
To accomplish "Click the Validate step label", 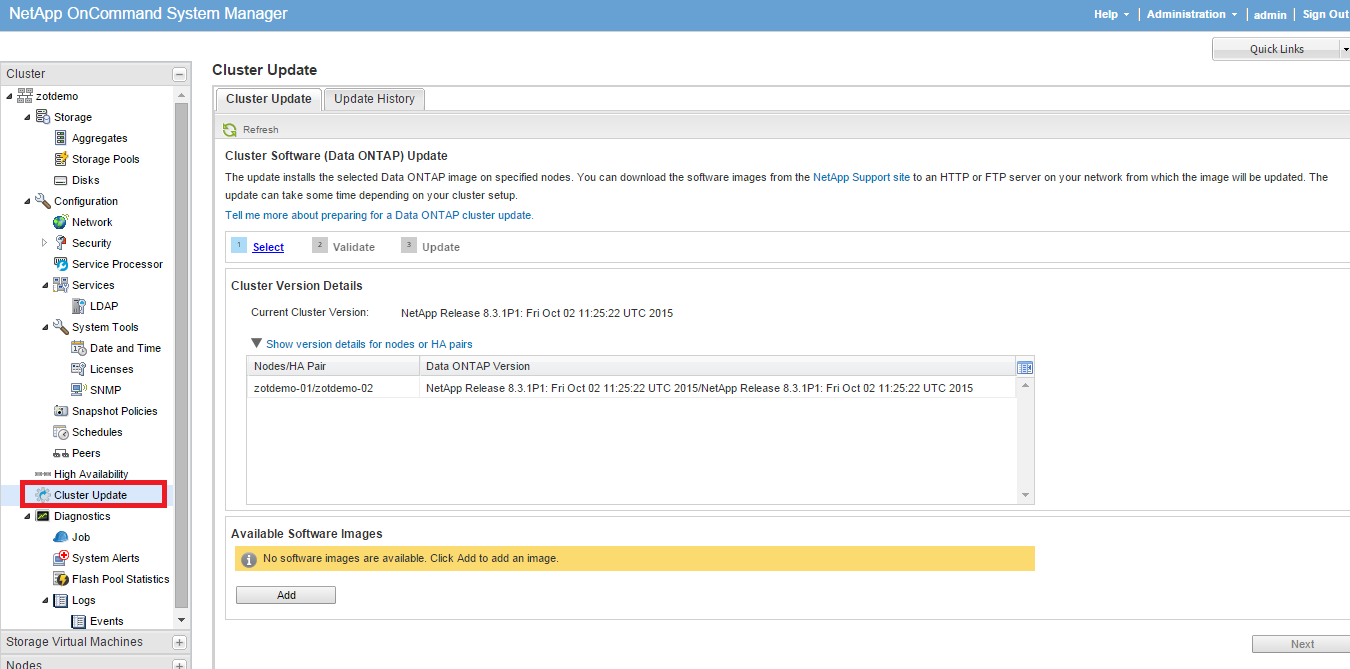I will pyautogui.click(x=354, y=247).
